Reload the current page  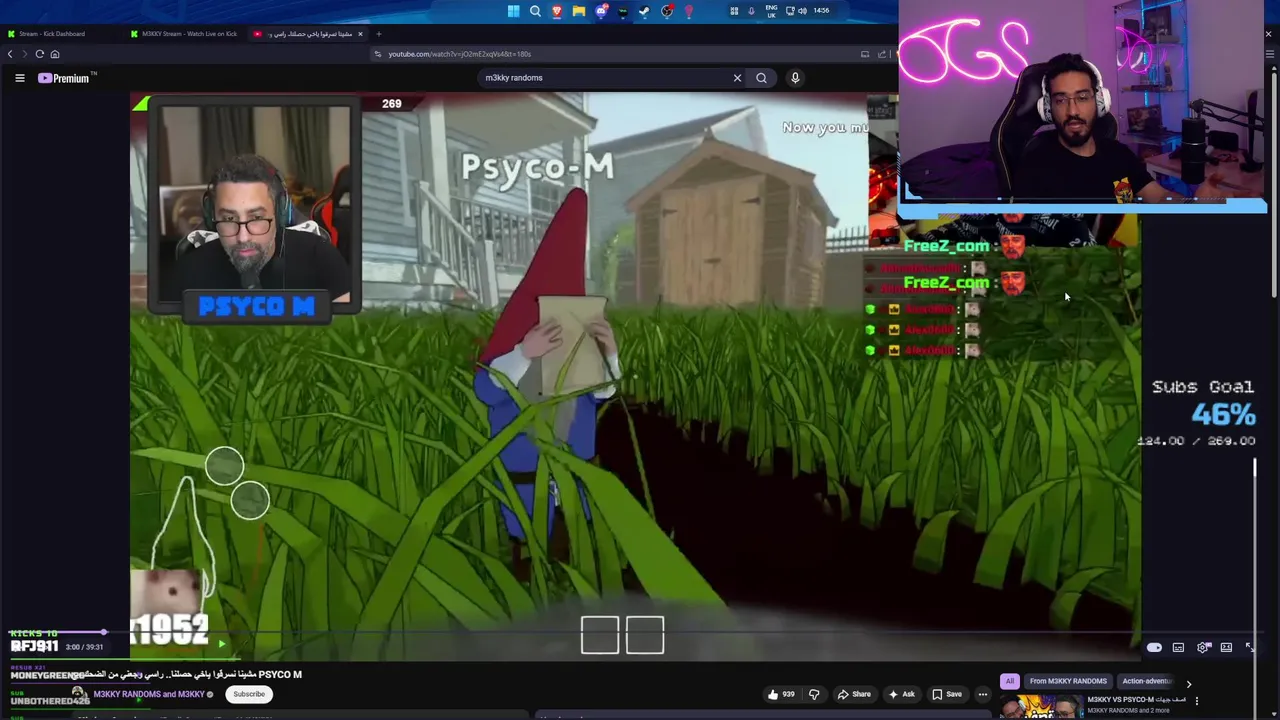click(40, 54)
